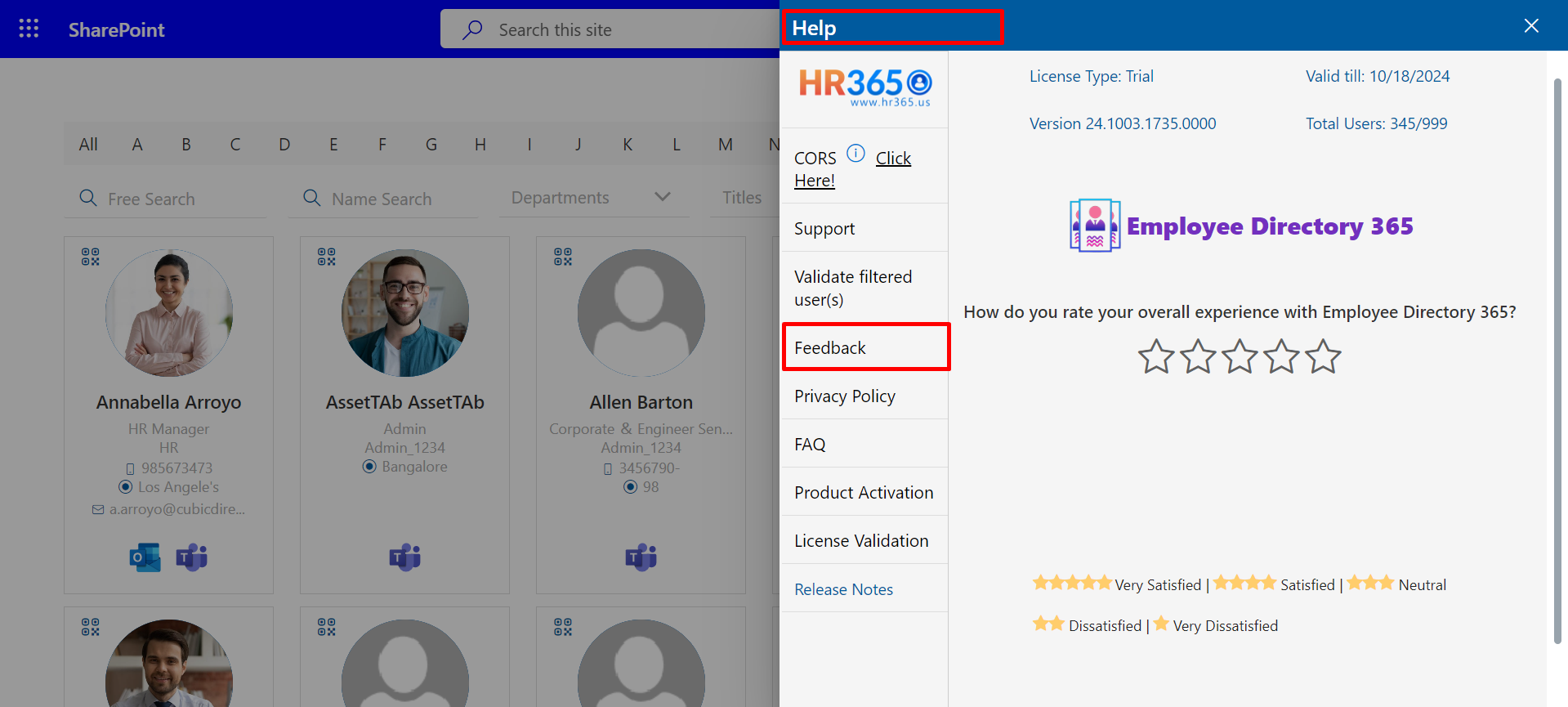Click License Type: Trial text
1568x707 pixels.
(1092, 76)
